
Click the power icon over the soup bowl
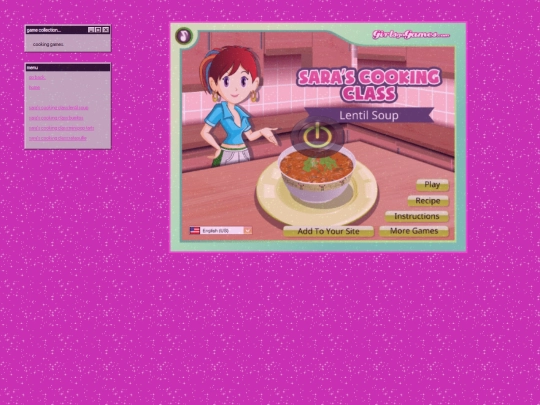coord(317,137)
